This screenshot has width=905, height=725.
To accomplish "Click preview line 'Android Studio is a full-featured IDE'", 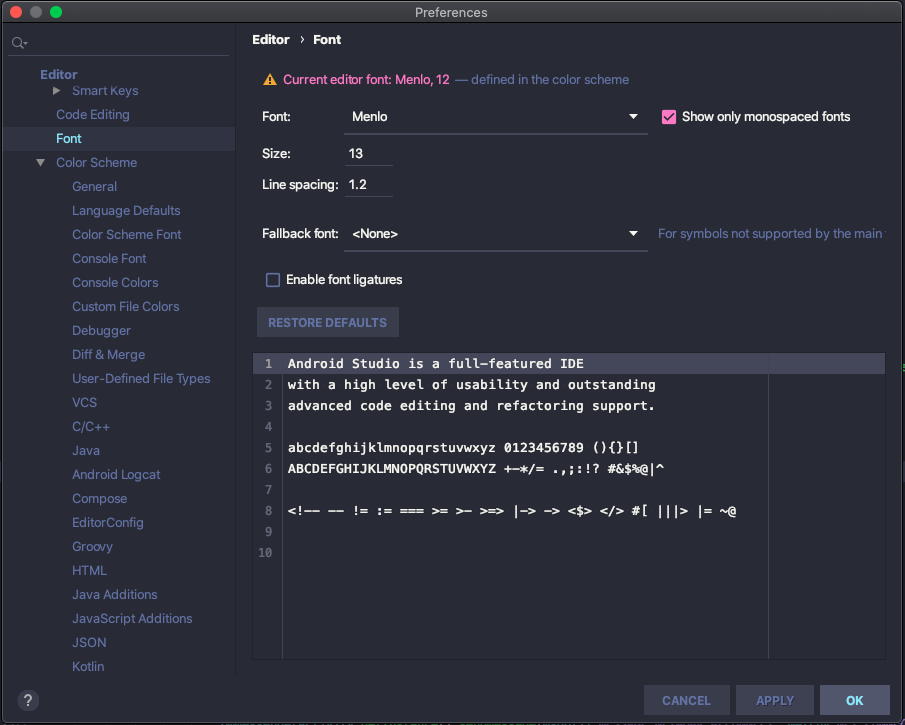I will pyautogui.click(x=435, y=364).
